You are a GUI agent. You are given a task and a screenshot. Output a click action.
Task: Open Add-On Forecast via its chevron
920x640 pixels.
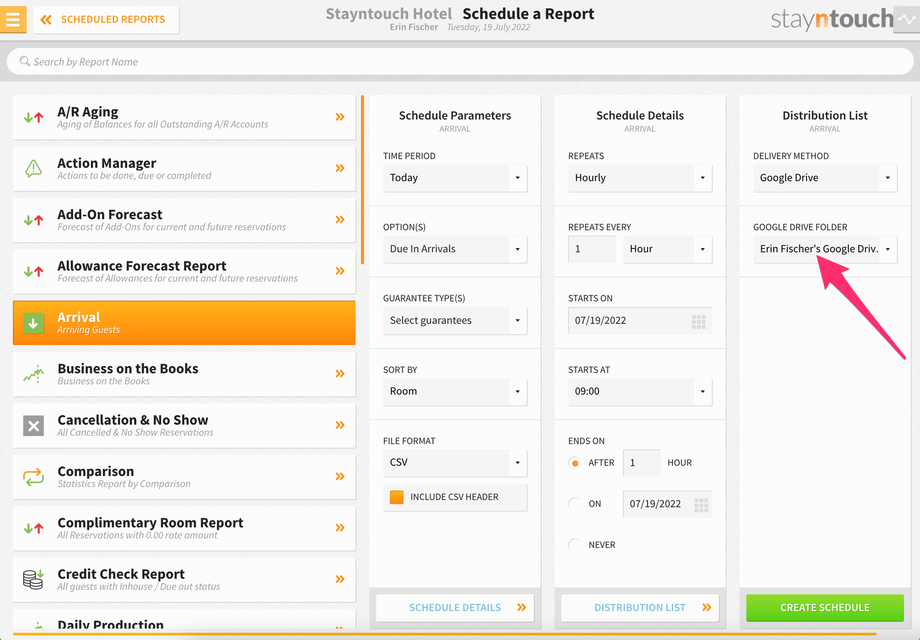click(340, 219)
